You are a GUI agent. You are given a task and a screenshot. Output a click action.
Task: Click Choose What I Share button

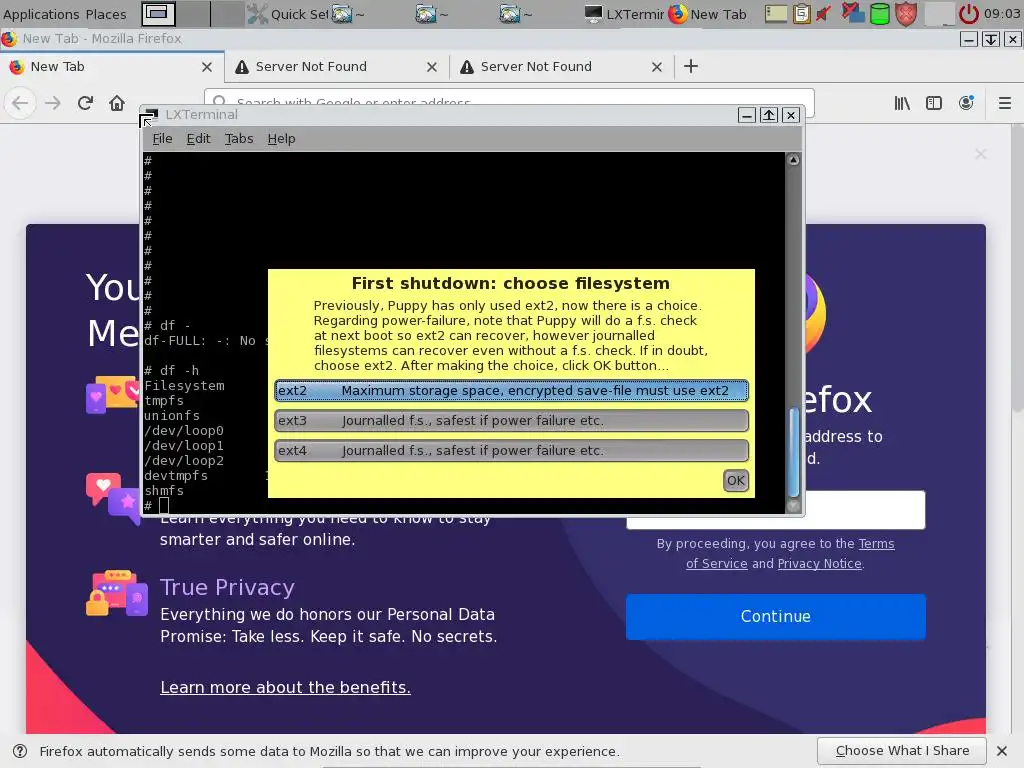click(903, 751)
